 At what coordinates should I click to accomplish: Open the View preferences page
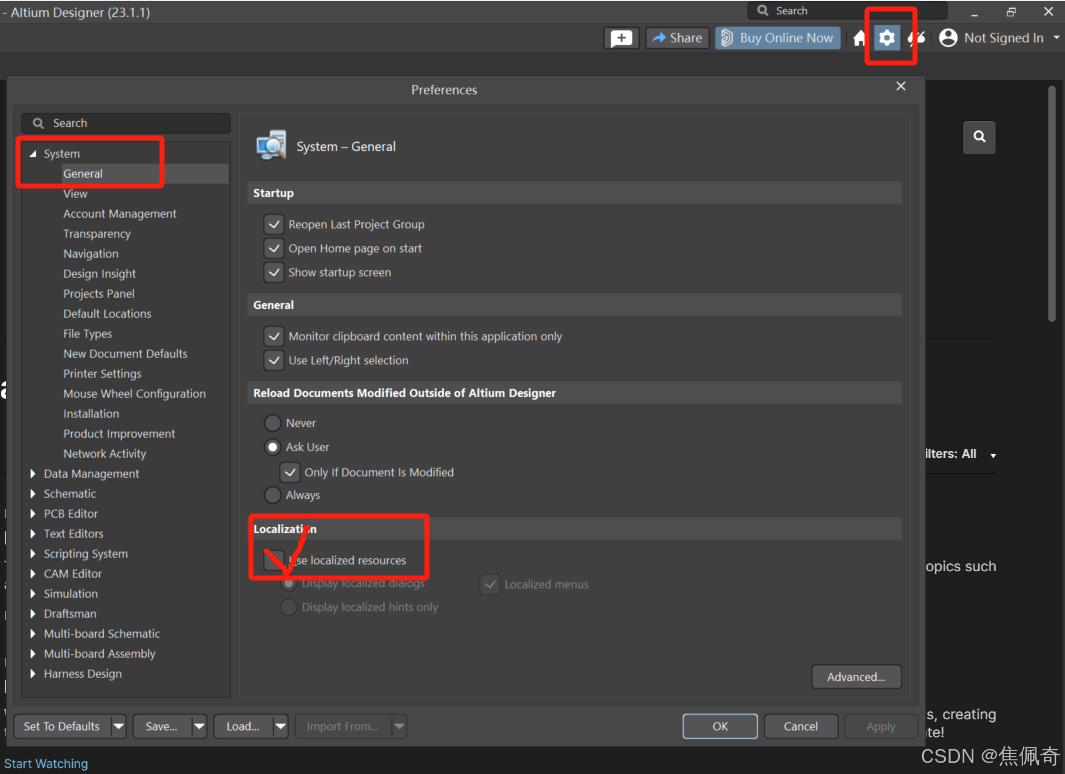(x=75, y=194)
